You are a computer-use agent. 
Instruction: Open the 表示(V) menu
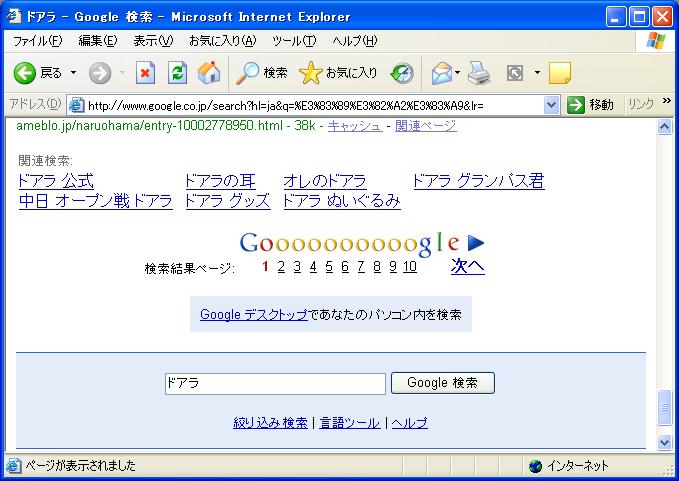153,41
